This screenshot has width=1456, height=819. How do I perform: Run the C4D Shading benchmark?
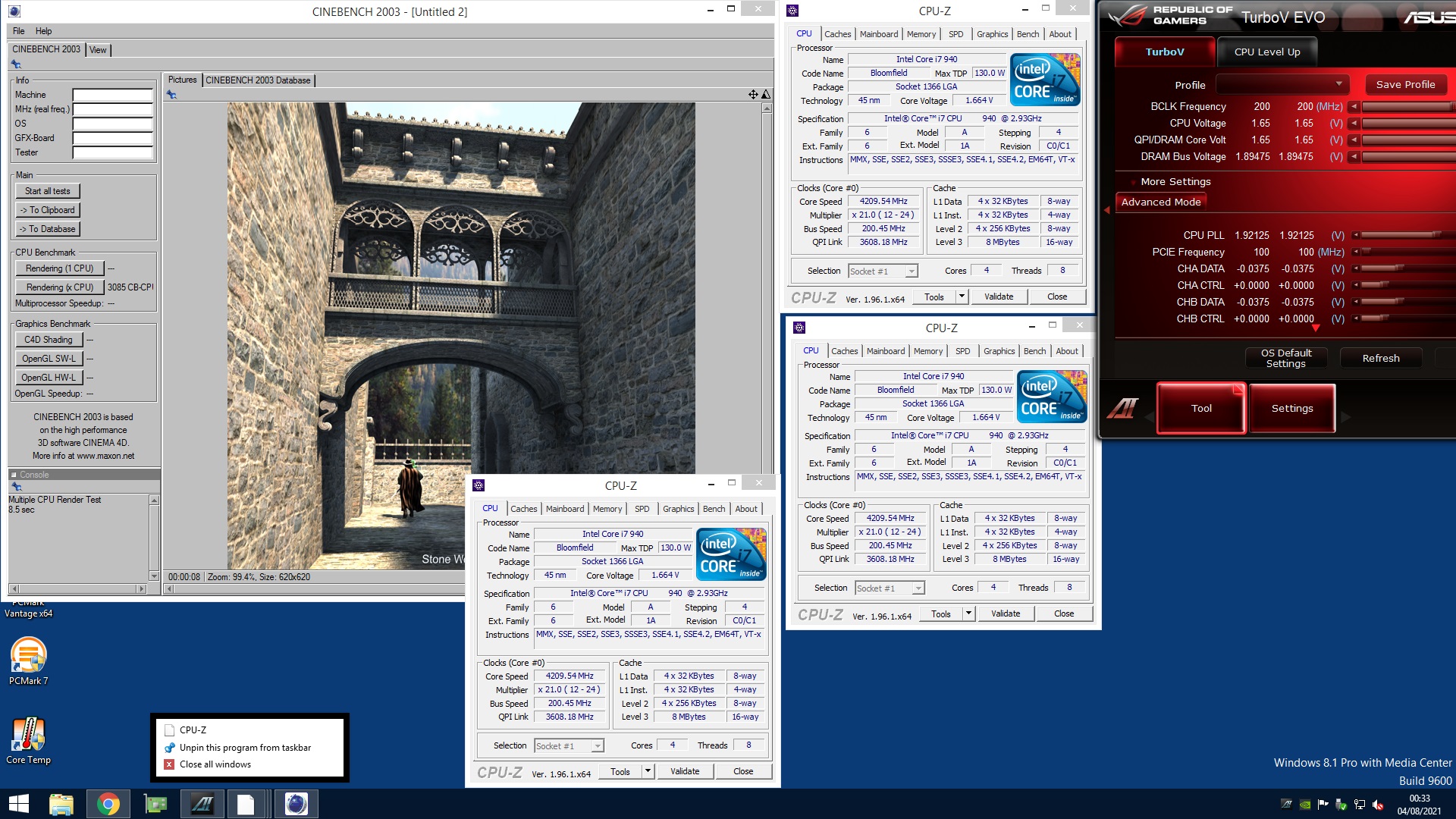49,340
